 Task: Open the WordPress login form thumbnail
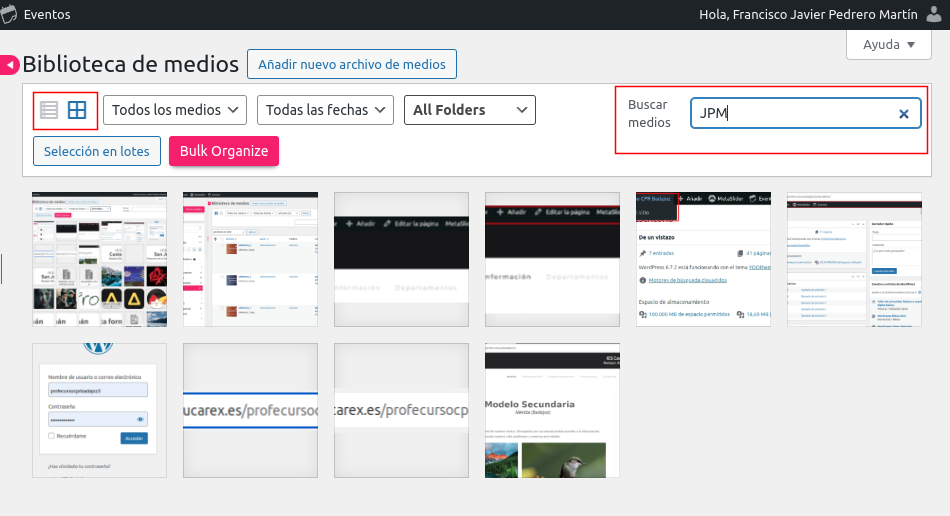tap(99, 410)
